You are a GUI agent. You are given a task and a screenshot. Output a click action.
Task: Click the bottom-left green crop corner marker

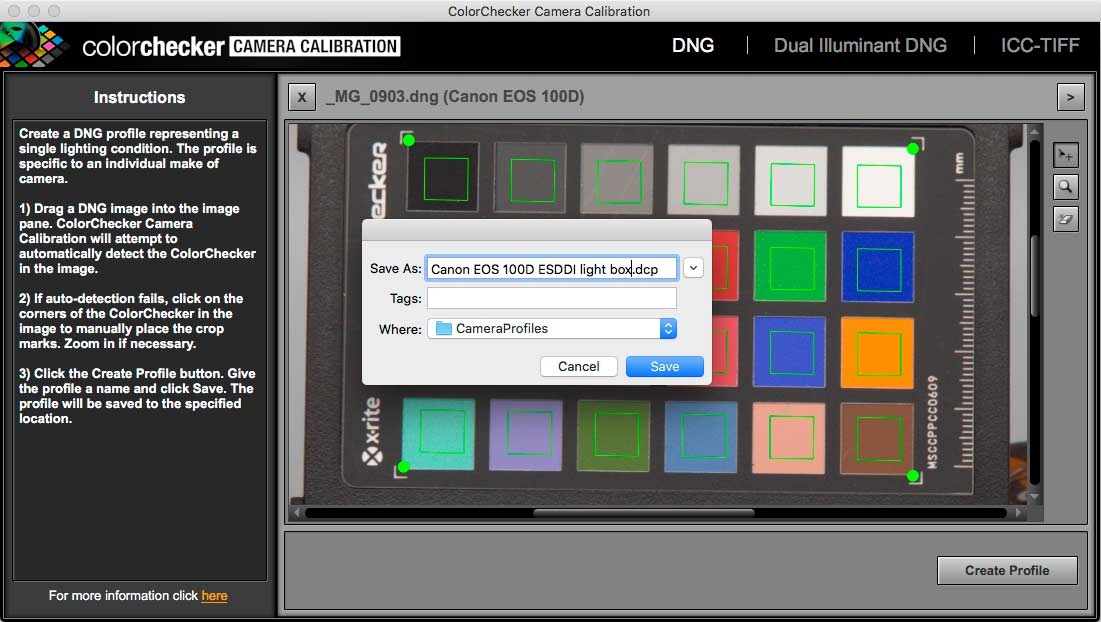(404, 467)
